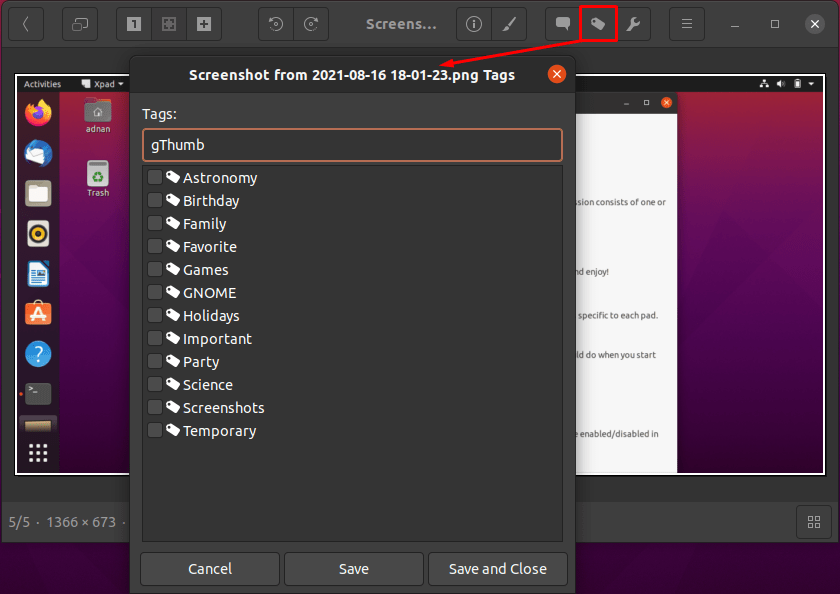
Task: Check the Astronomy tag
Action: 155,177
